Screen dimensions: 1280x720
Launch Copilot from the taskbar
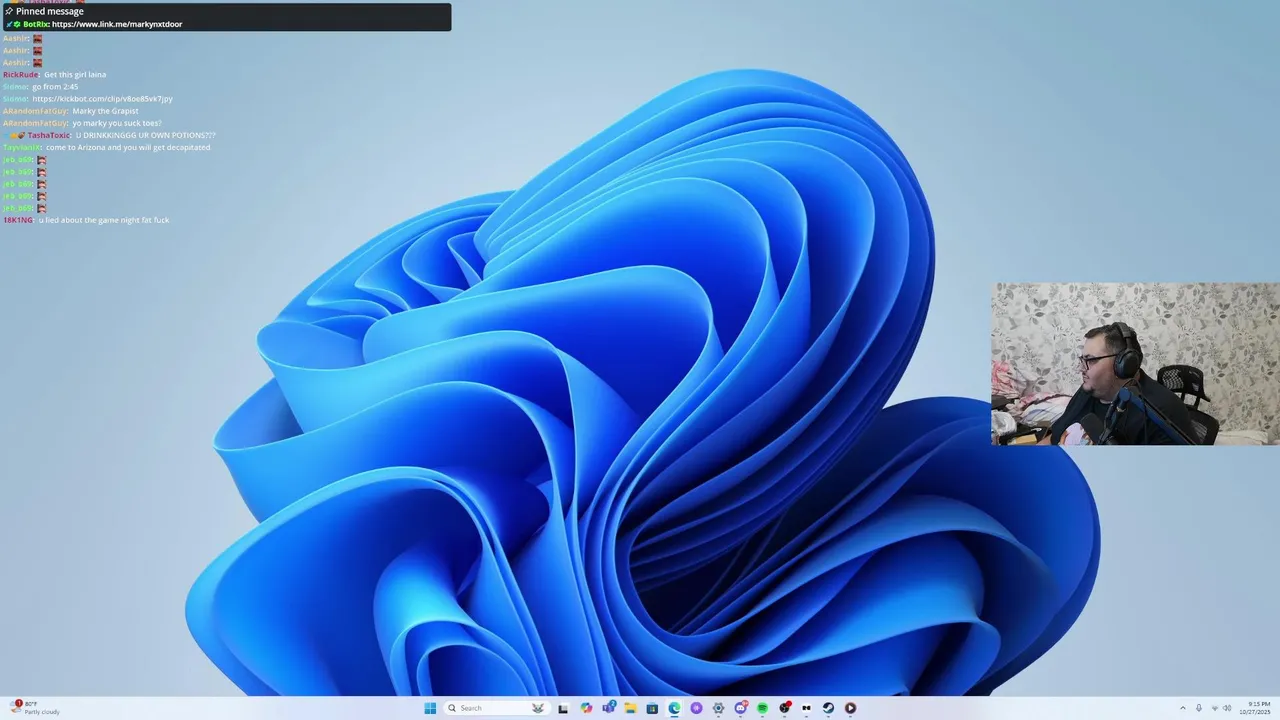[587, 708]
